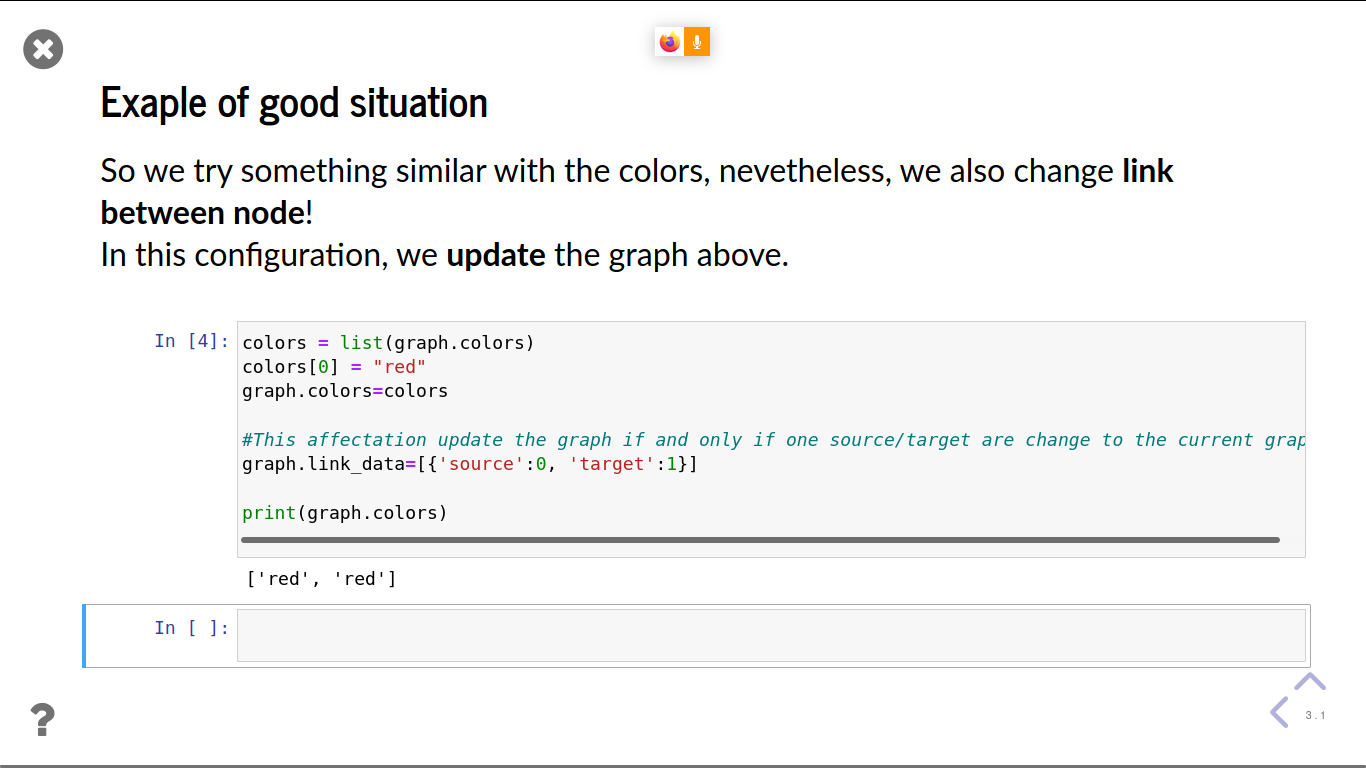Click the slide number 3.1 indicator
This screenshot has height=768, width=1366.
click(x=1316, y=715)
